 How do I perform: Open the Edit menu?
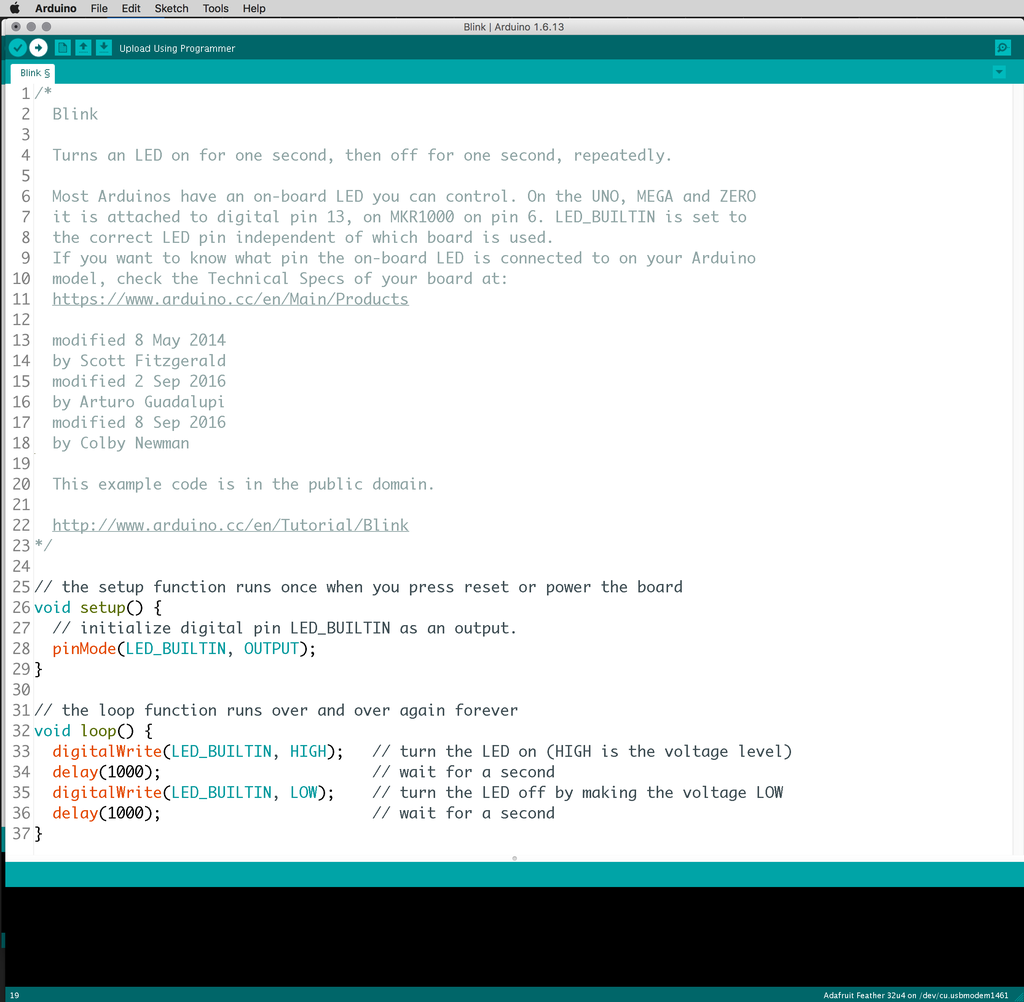(131, 8)
